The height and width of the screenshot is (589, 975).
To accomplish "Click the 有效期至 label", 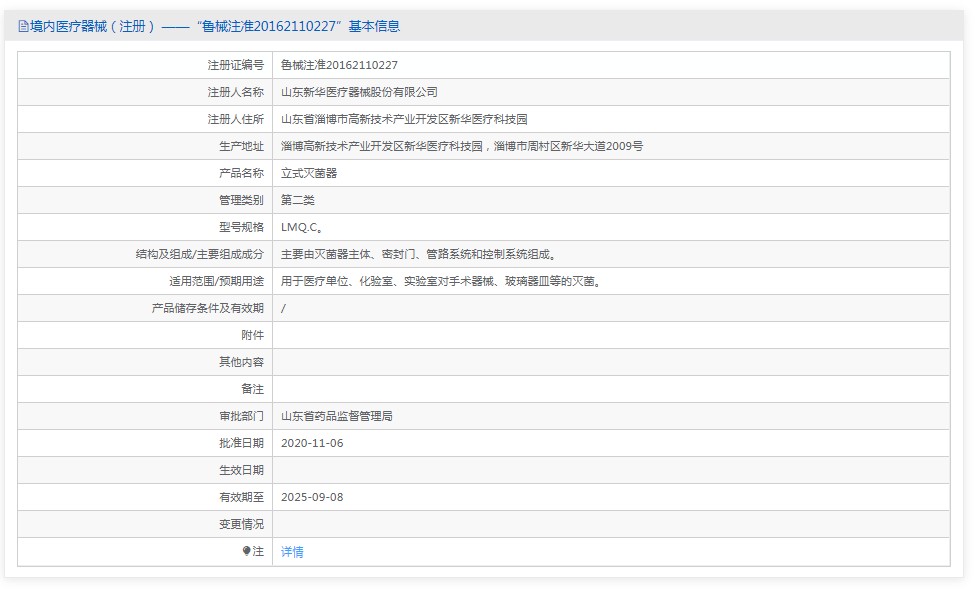I will pos(241,498).
